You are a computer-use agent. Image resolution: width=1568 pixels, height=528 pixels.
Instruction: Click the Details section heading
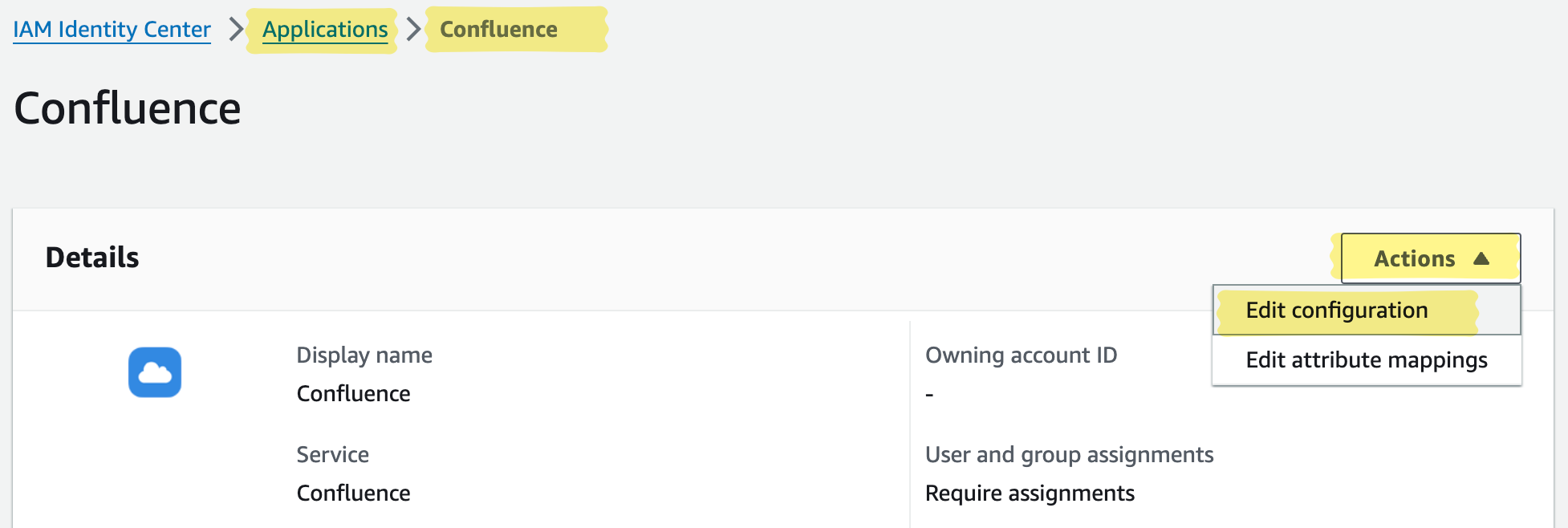[x=92, y=258]
